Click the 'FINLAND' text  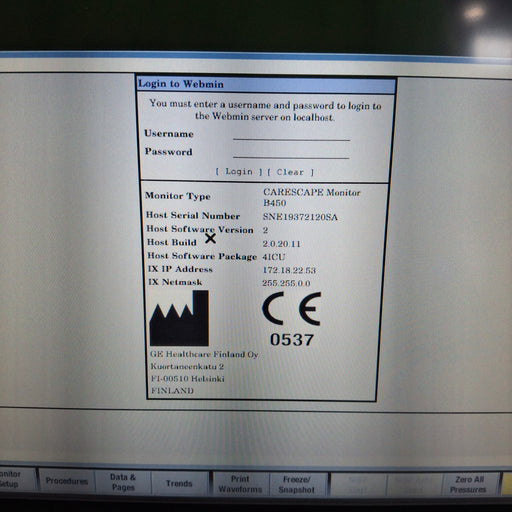(172, 391)
